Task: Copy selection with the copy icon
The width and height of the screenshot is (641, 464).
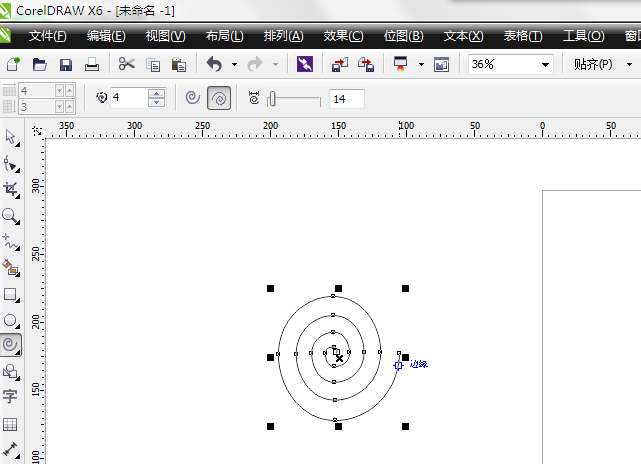Action: pyautogui.click(x=153, y=65)
